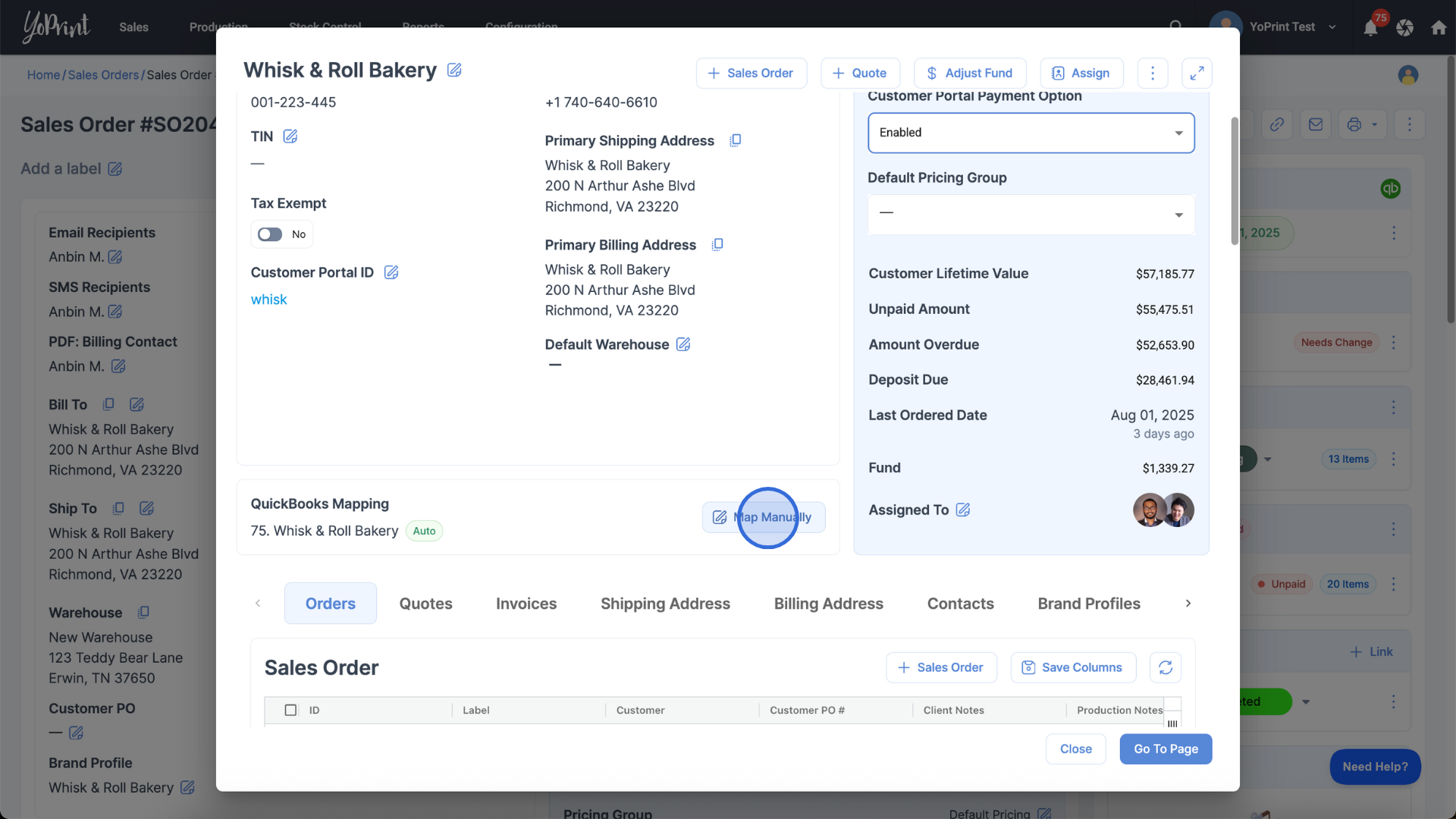1456x819 pixels.
Task: Click the Sales Orders breadcrumb link
Action: [103, 75]
